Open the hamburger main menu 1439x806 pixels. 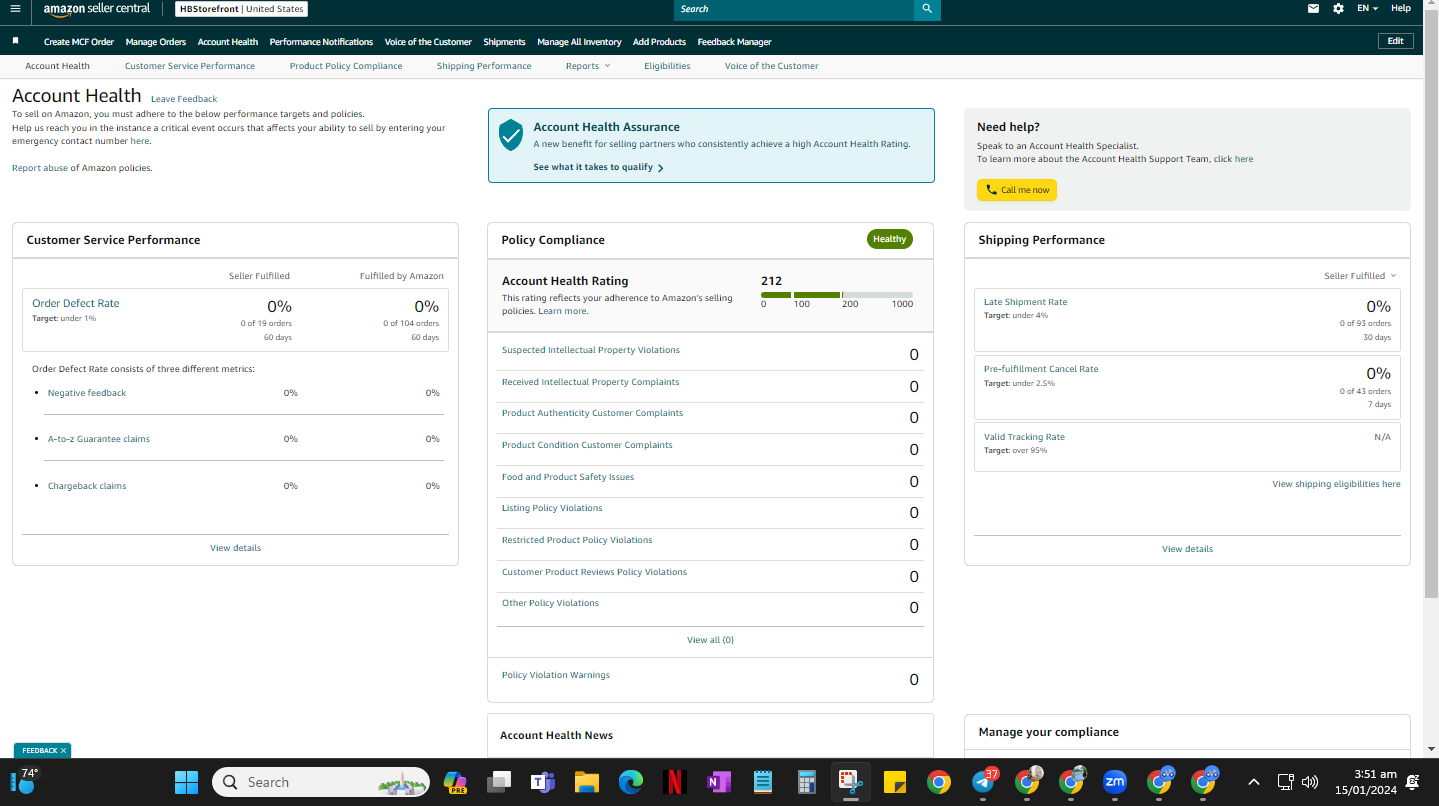[x=14, y=9]
